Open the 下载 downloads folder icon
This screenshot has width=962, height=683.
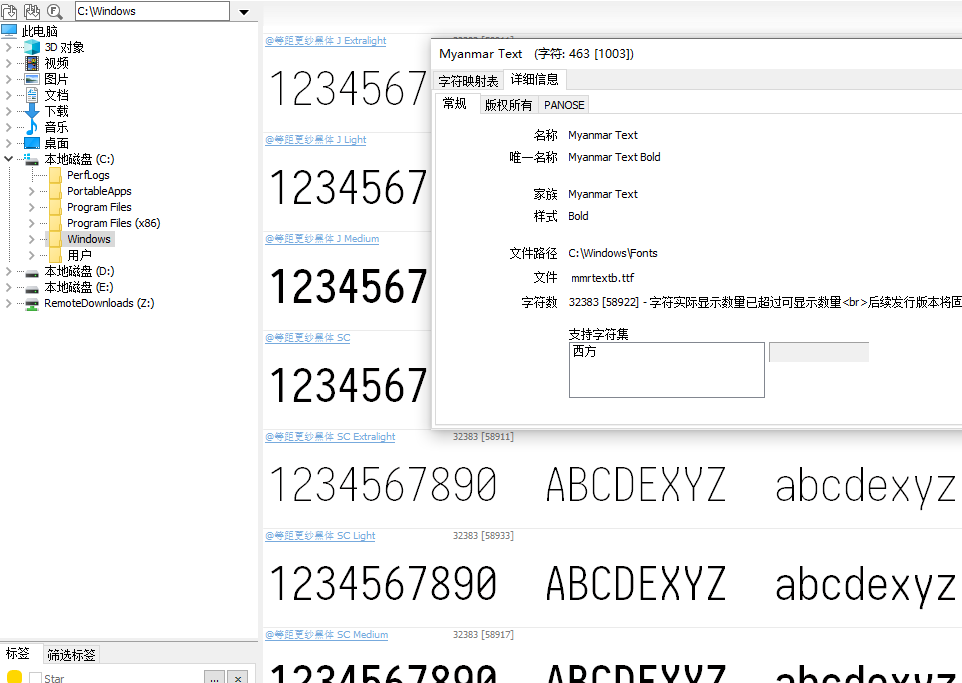pyautogui.click(x=32, y=111)
